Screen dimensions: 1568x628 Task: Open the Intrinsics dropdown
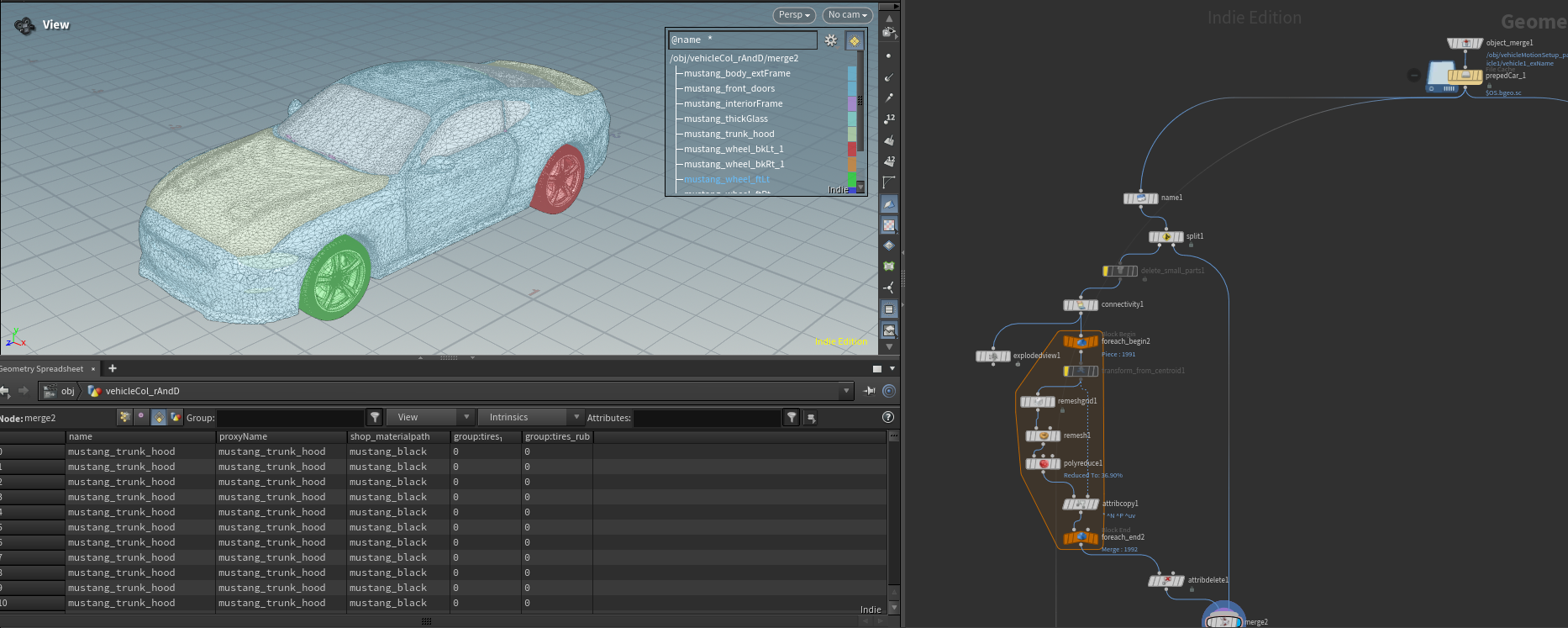pyautogui.click(x=531, y=417)
